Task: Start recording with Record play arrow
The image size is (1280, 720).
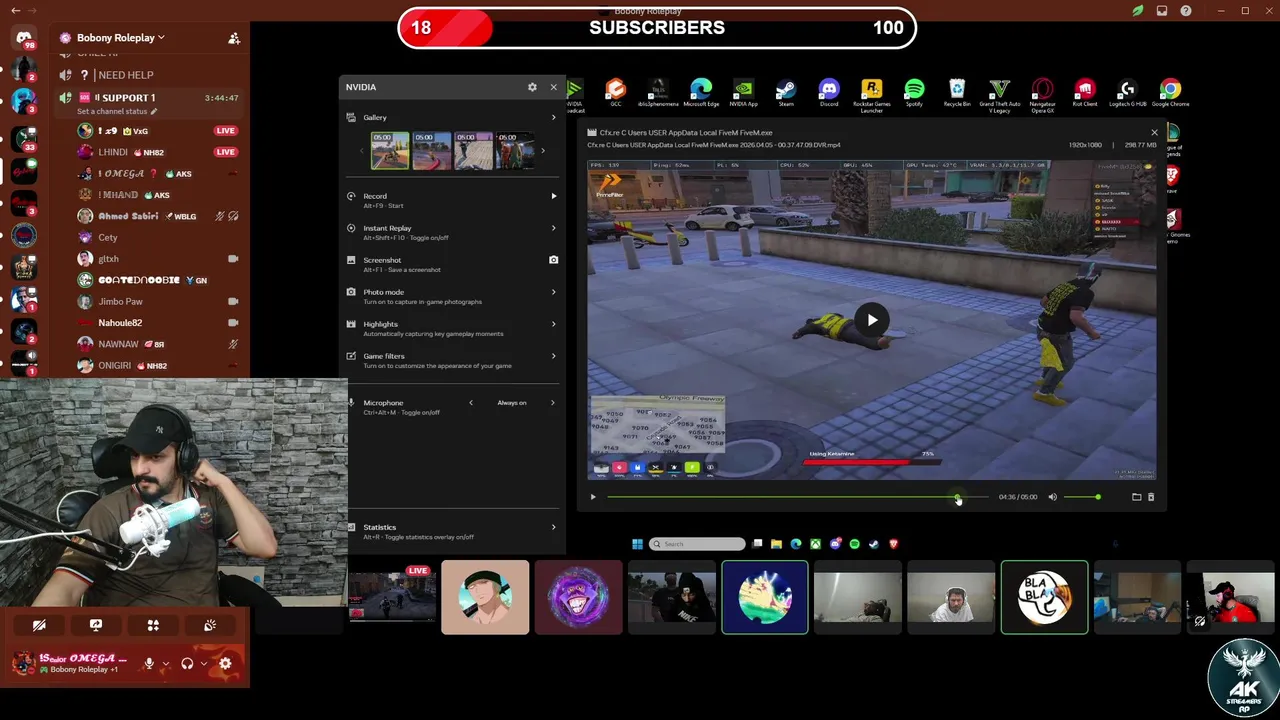Action: (553, 196)
